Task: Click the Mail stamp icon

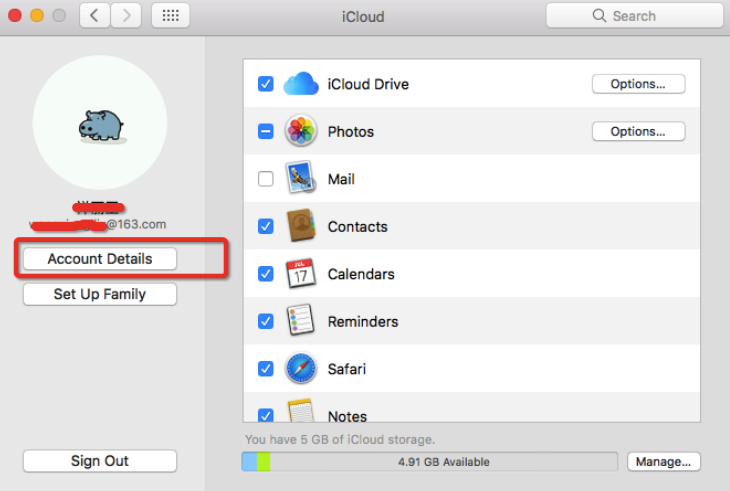Action: [x=300, y=178]
